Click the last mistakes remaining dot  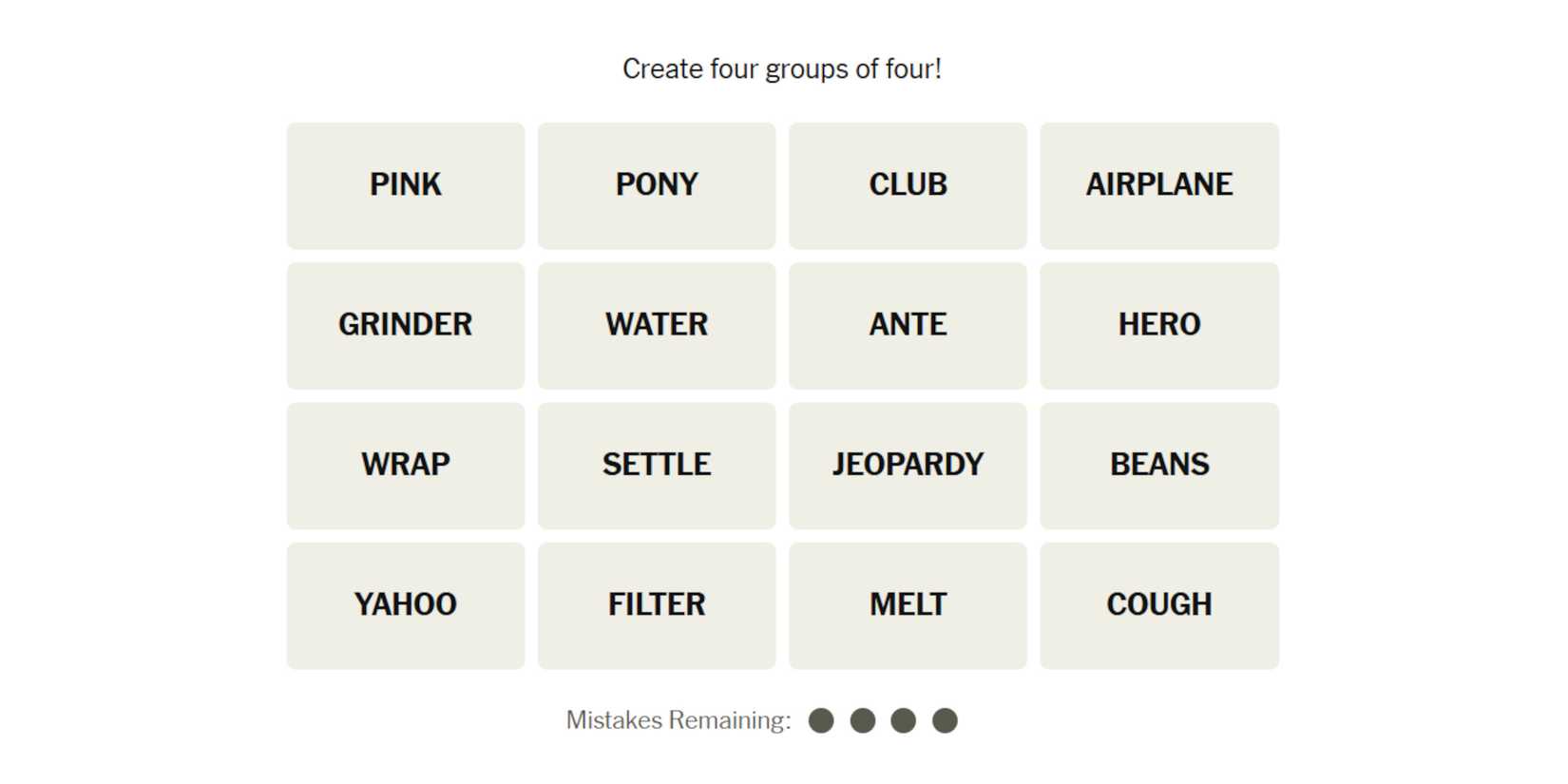click(x=945, y=721)
